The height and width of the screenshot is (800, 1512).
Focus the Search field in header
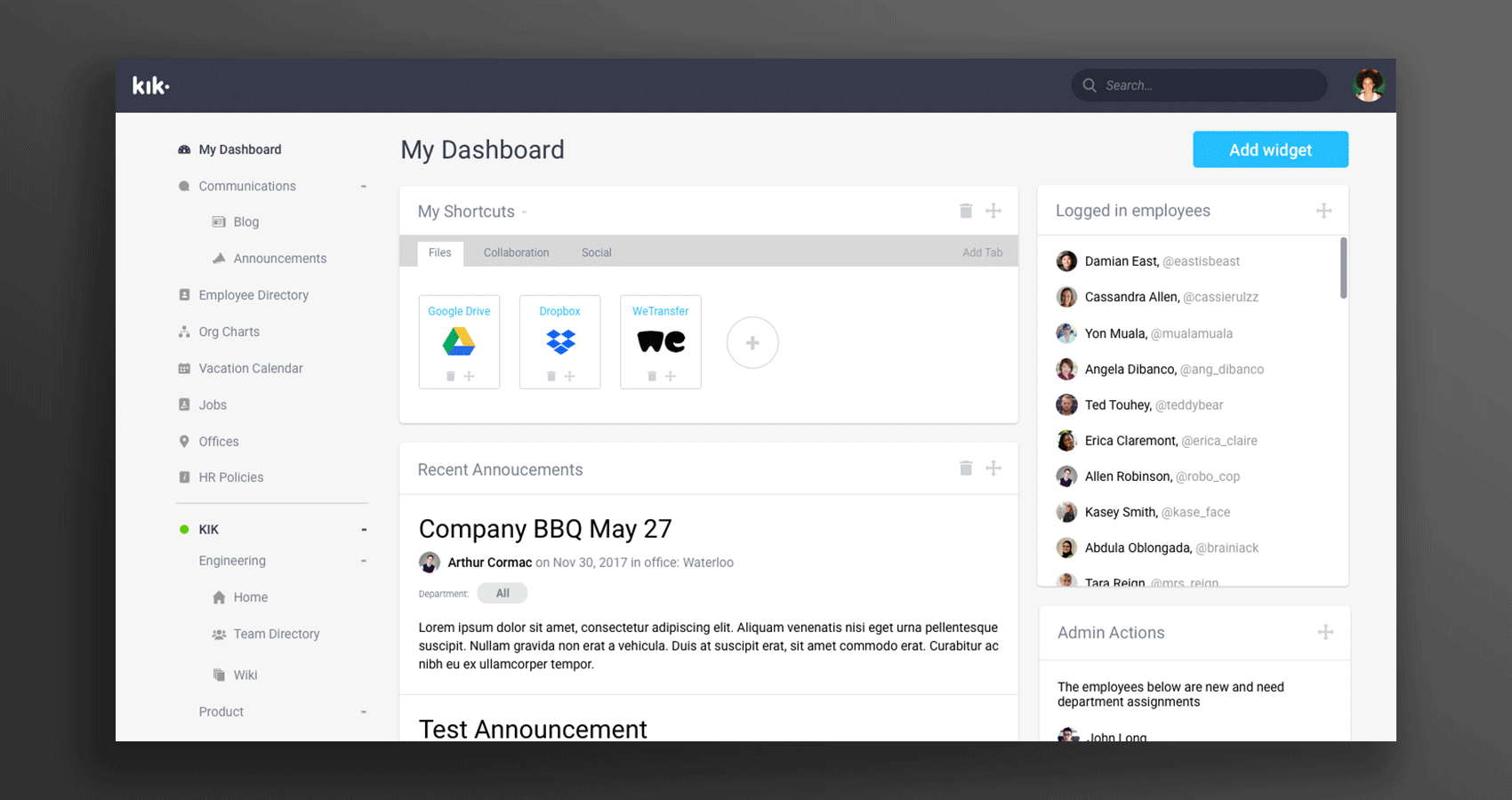coord(1199,85)
